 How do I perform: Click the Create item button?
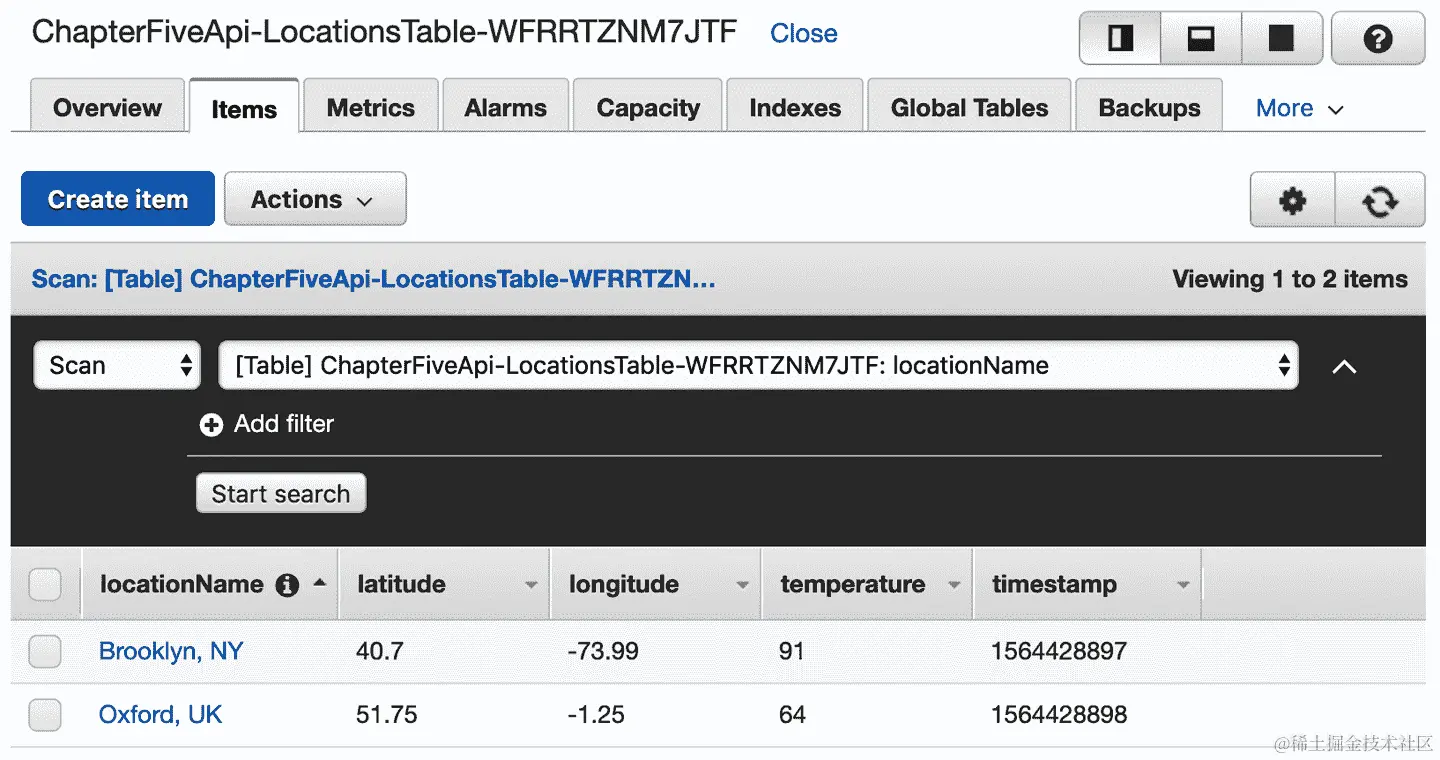118,199
